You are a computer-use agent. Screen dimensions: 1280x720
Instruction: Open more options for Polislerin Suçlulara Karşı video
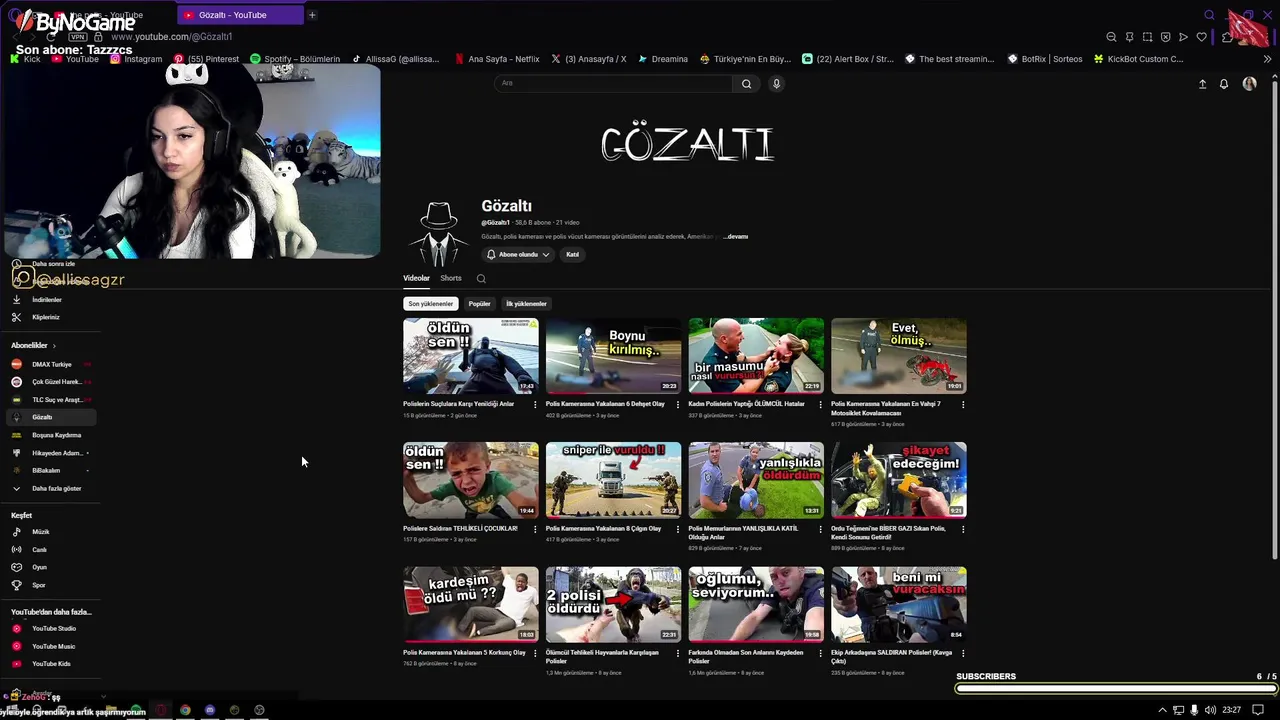click(535, 405)
